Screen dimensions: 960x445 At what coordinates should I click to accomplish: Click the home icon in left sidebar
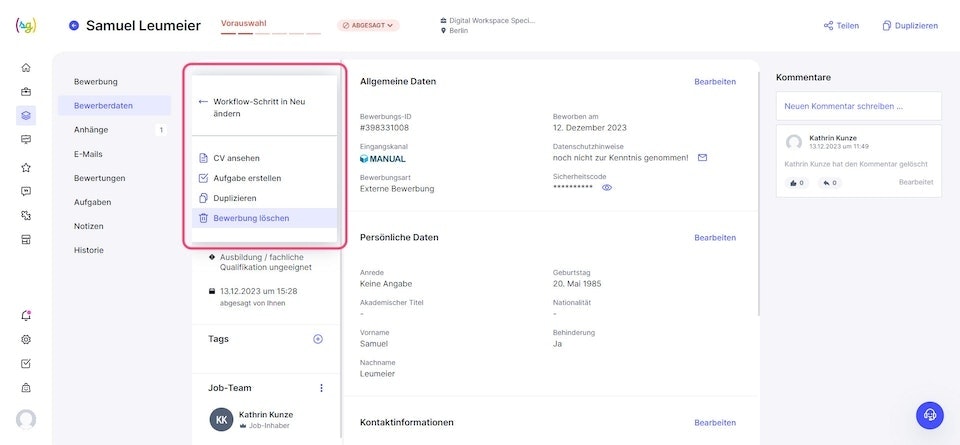point(26,67)
